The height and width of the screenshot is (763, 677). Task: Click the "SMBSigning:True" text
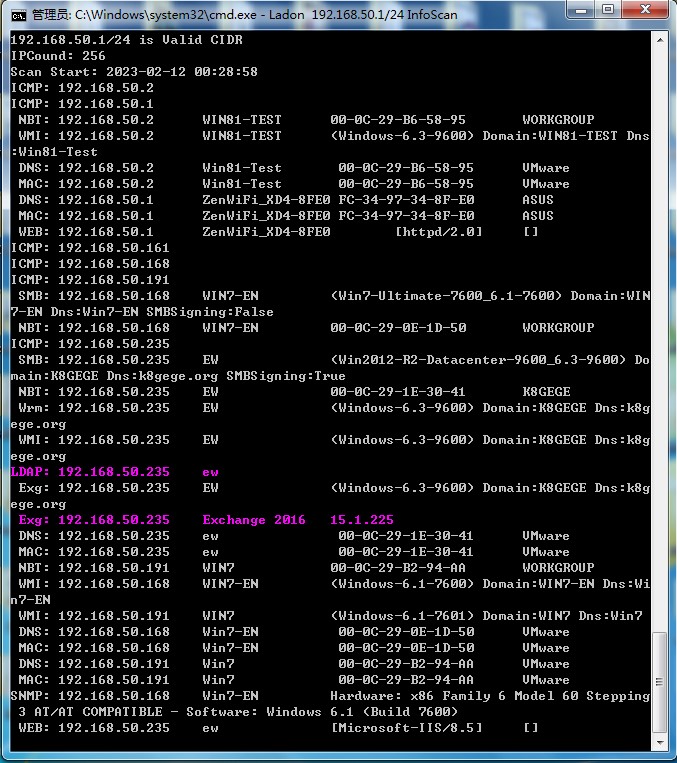(x=286, y=376)
